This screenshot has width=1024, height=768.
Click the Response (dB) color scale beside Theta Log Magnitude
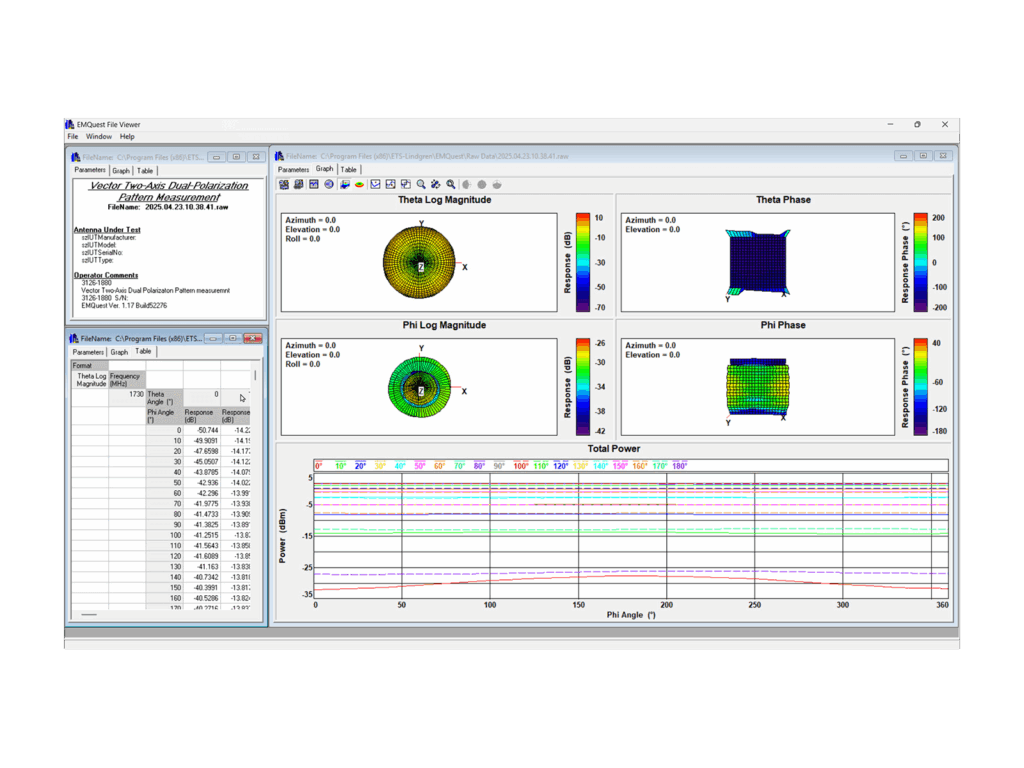pos(584,262)
